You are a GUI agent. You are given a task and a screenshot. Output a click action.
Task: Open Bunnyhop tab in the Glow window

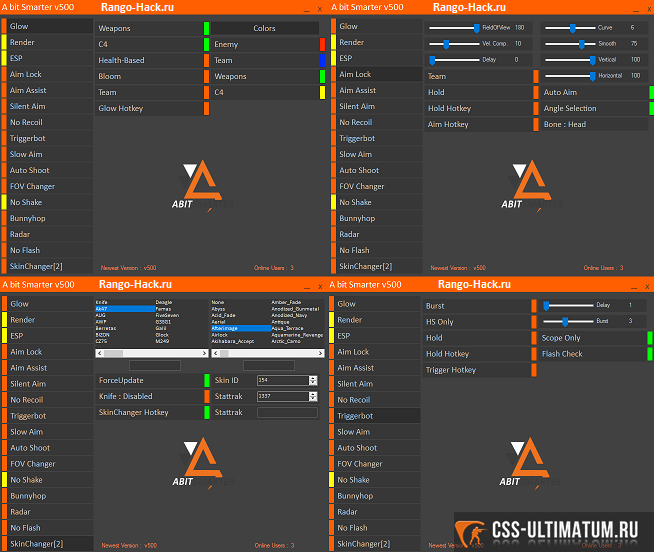tap(47, 218)
